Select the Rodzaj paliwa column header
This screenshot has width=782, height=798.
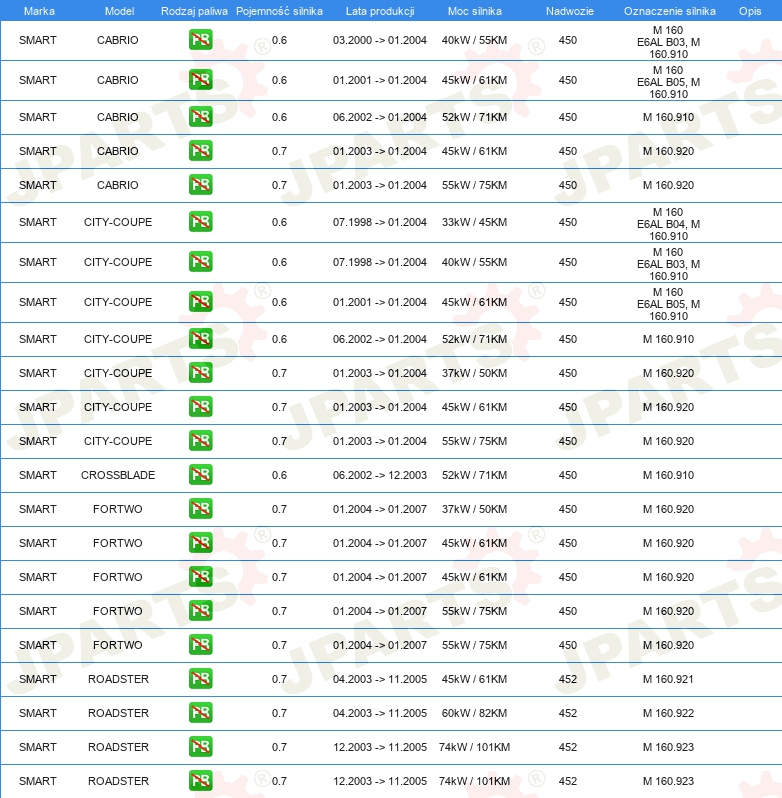click(x=194, y=10)
